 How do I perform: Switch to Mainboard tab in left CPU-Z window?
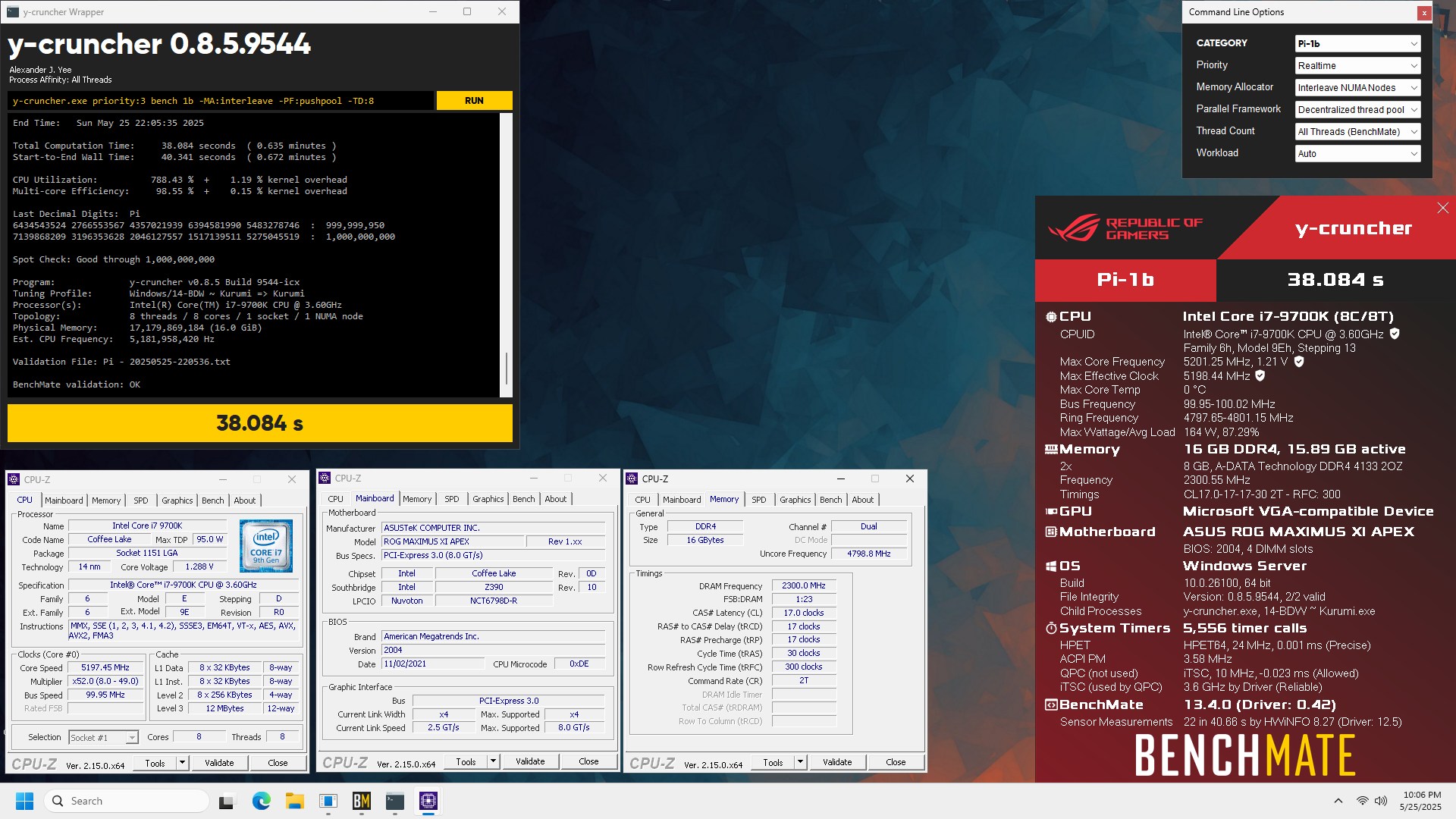pos(64,500)
